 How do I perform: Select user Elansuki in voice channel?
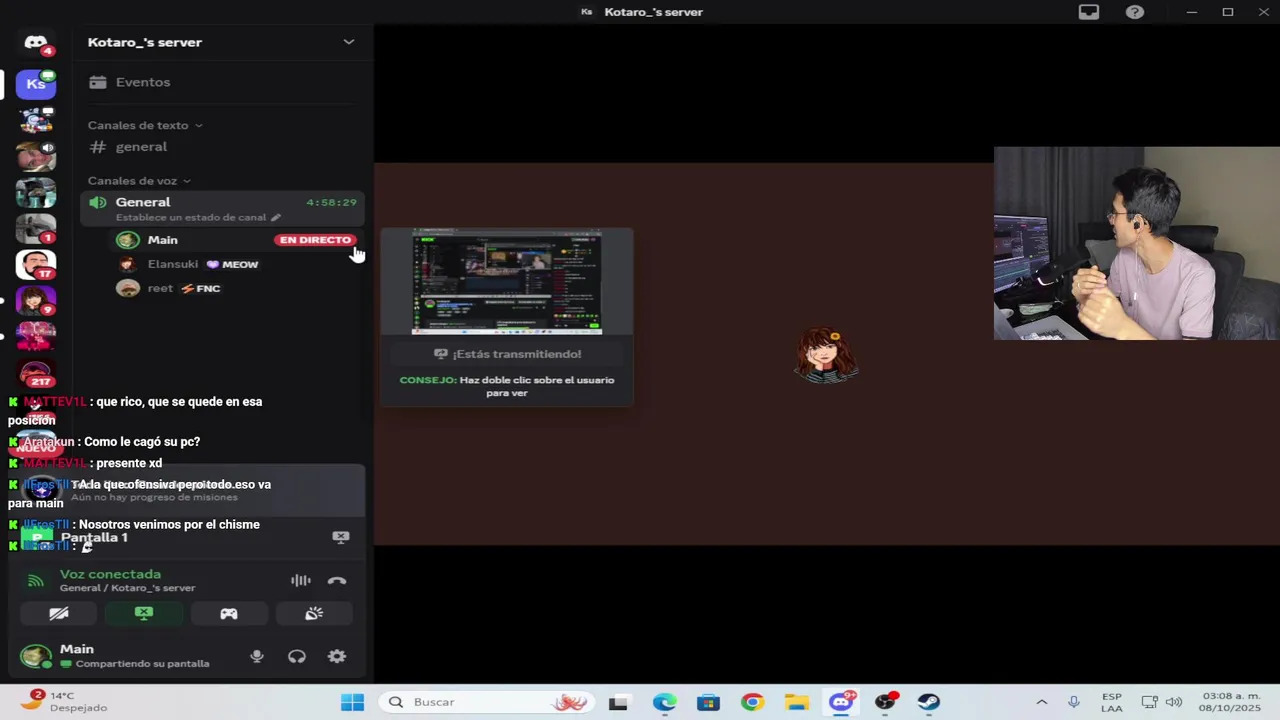(x=173, y=264)
